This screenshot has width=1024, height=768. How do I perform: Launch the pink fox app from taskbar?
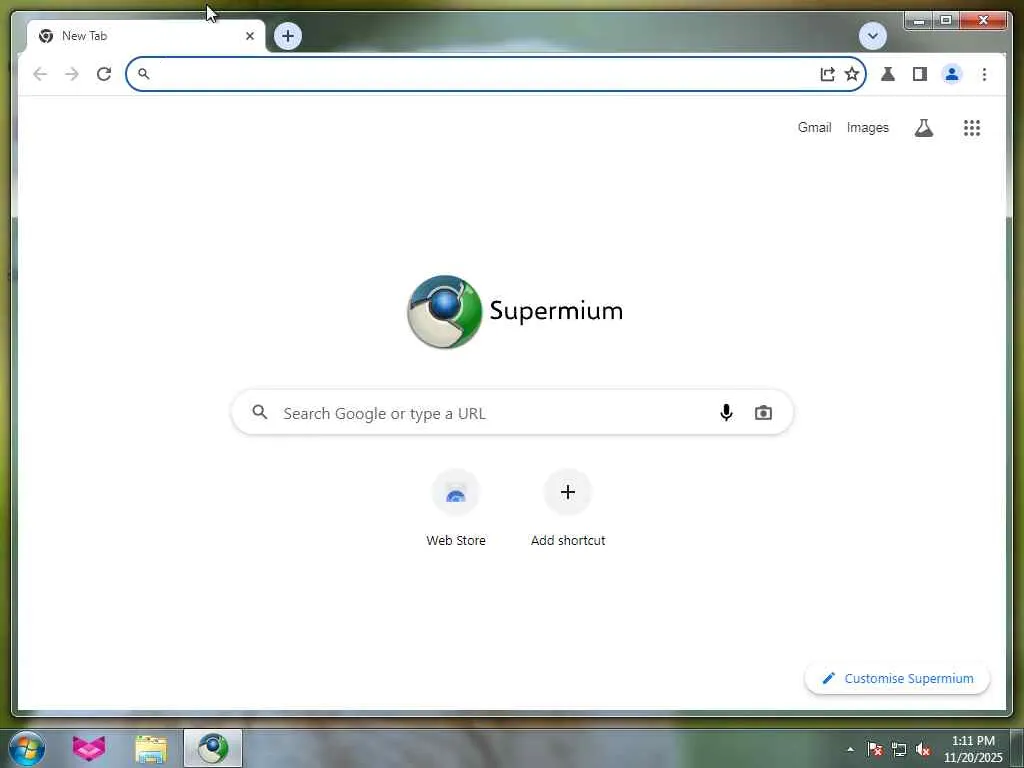(x=89, y=748)
